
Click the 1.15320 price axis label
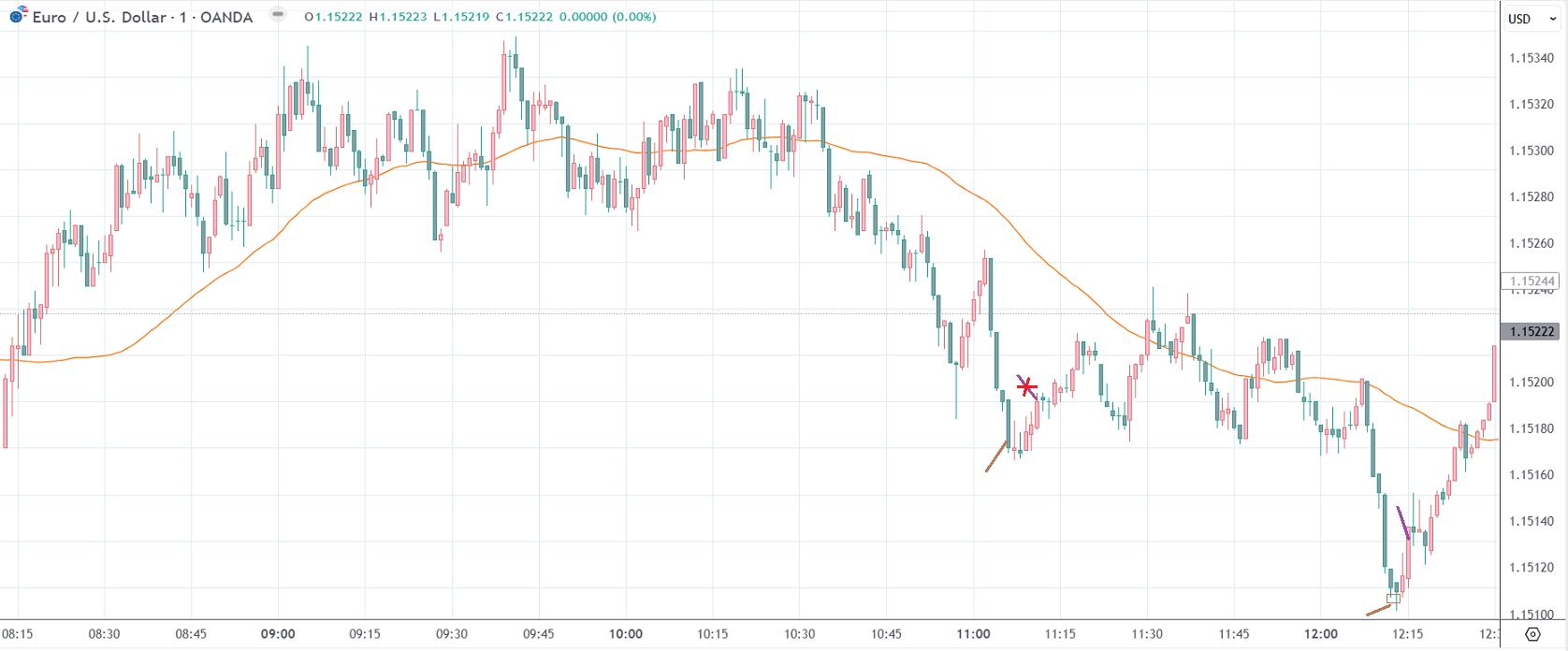pos(1532,104)
